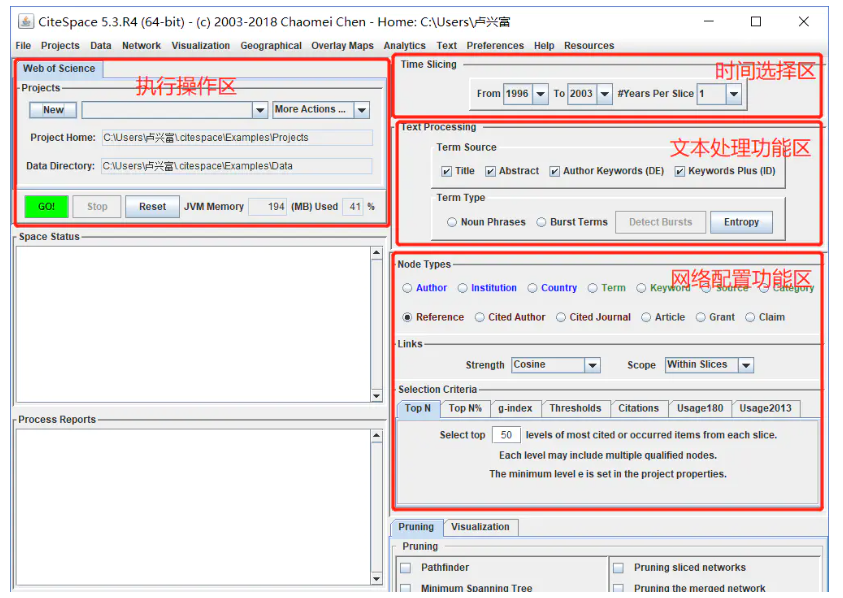Select Grant node type
Image resolution: width=843 pixels, height=598 pixels.
pos(701,317)
